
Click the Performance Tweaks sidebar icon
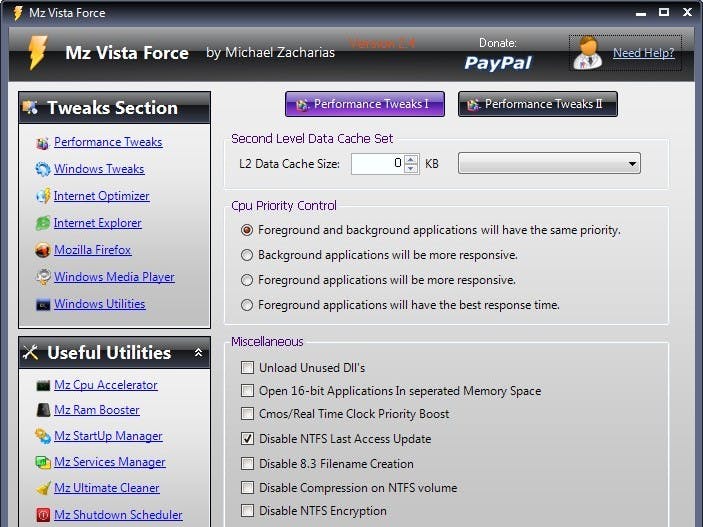43,143
